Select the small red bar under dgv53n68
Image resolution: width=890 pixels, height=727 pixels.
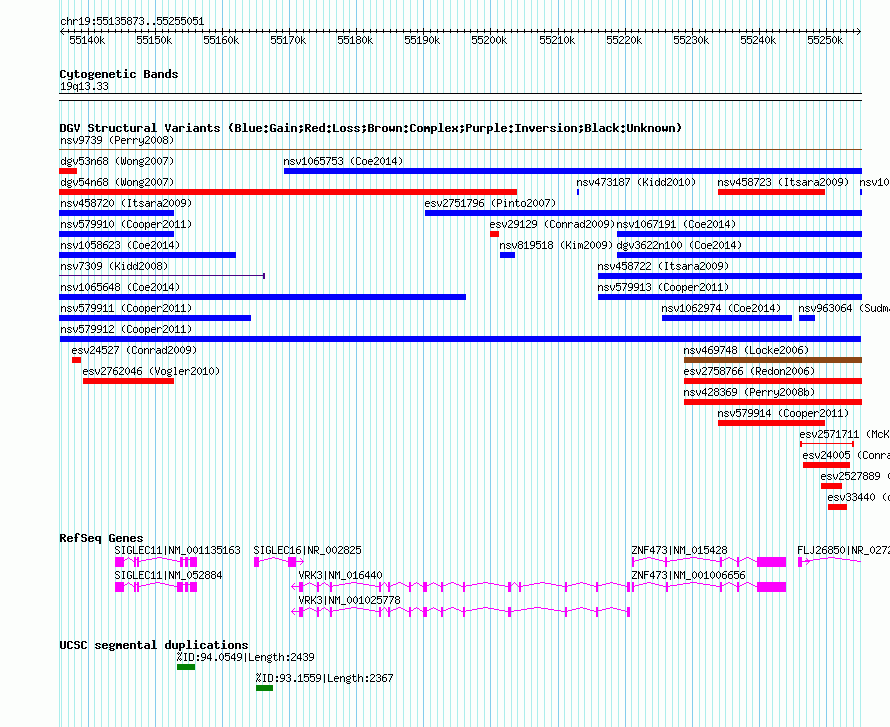68,171
